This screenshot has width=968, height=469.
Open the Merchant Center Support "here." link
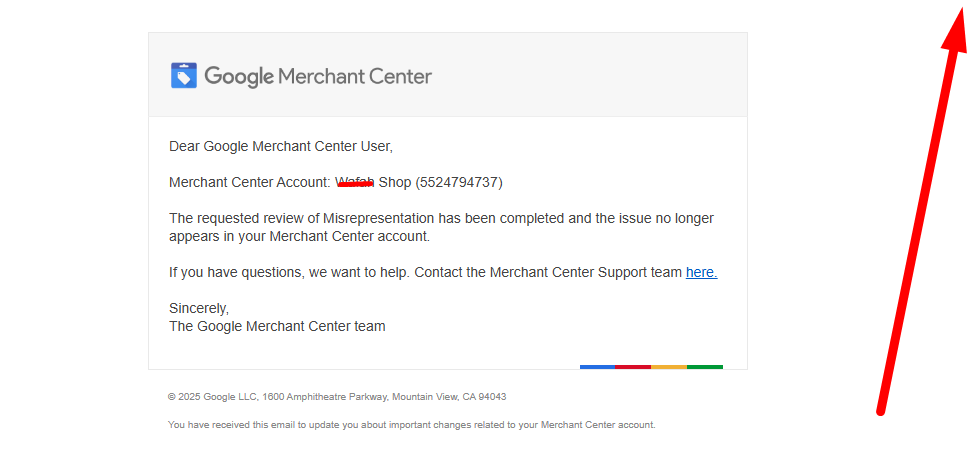(701, 272)
